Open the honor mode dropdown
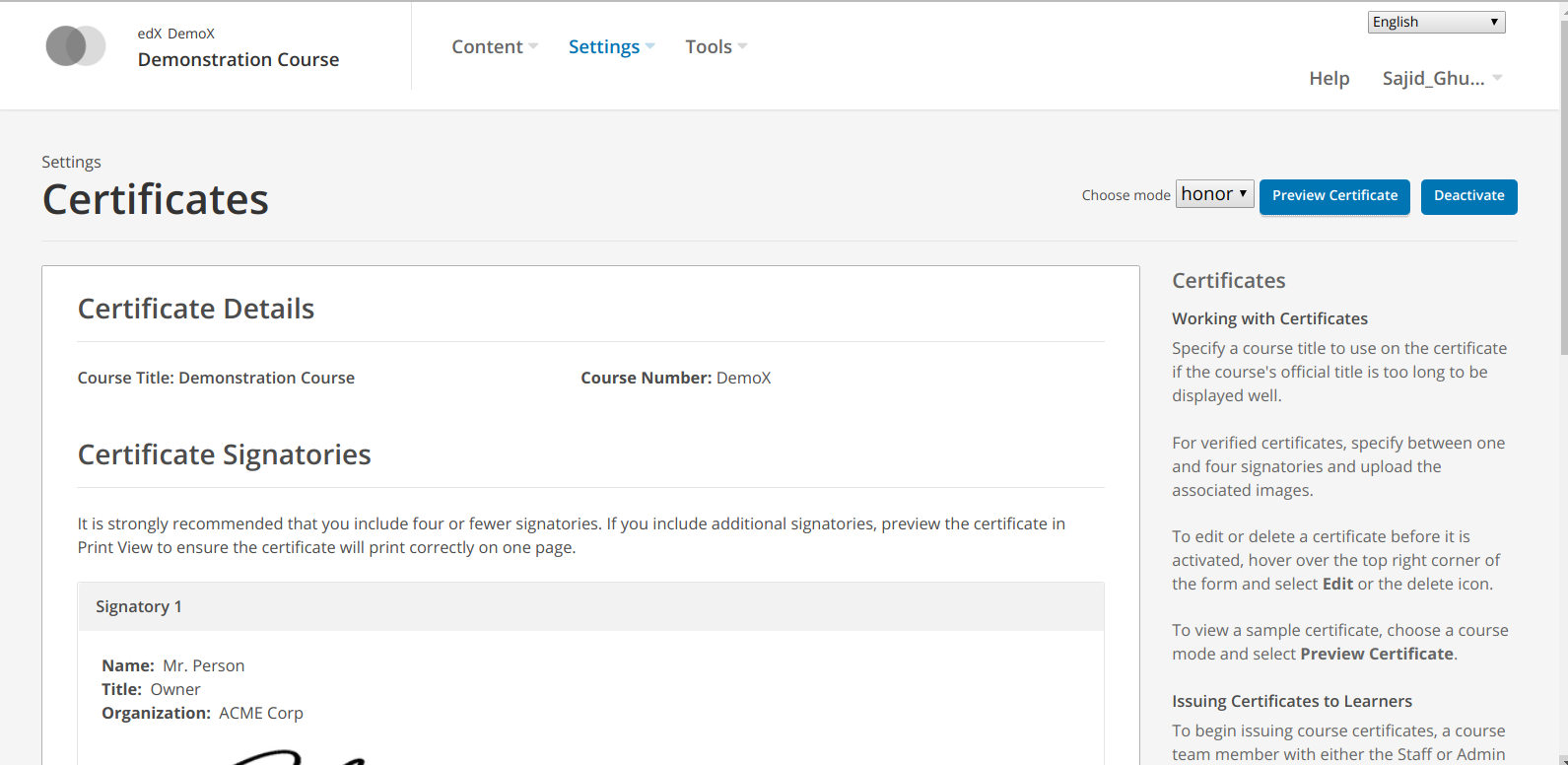 [1214, 194]
